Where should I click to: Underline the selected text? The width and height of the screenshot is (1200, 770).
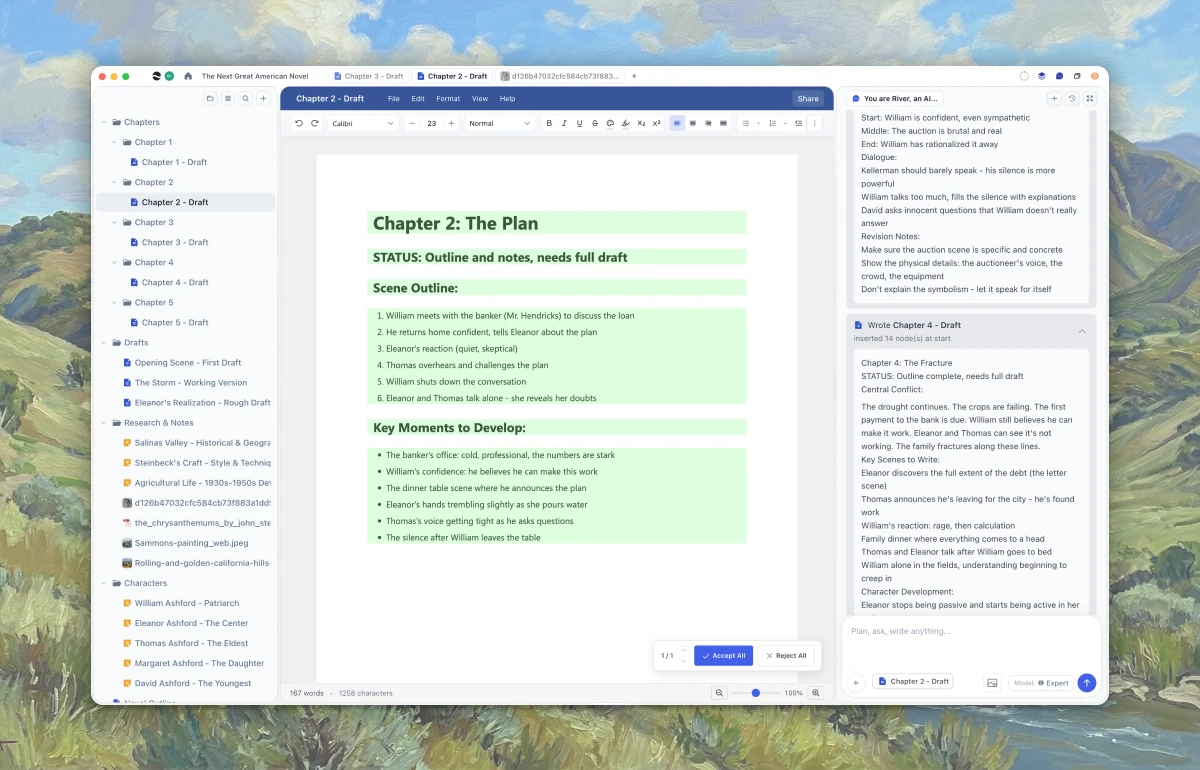[x=579, y=123]
